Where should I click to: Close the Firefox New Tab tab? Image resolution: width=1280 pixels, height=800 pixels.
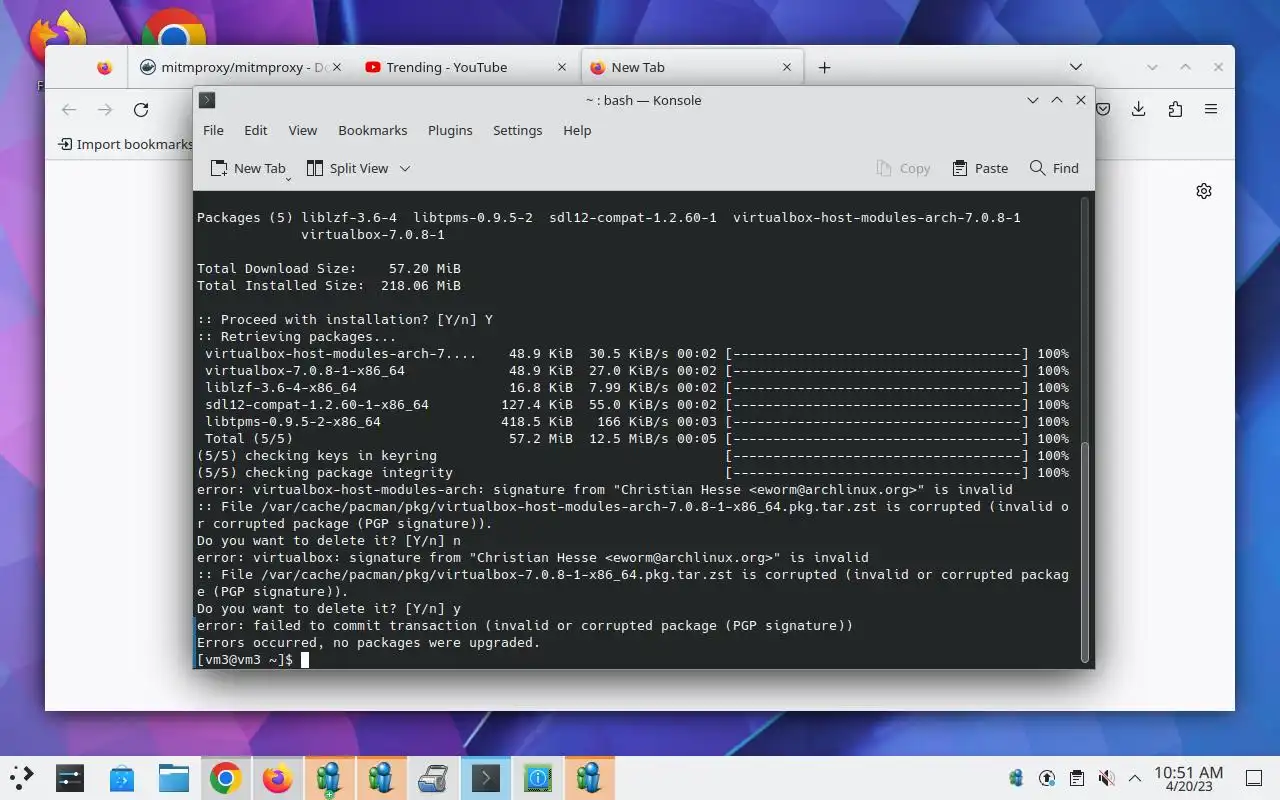click(787, 67)
